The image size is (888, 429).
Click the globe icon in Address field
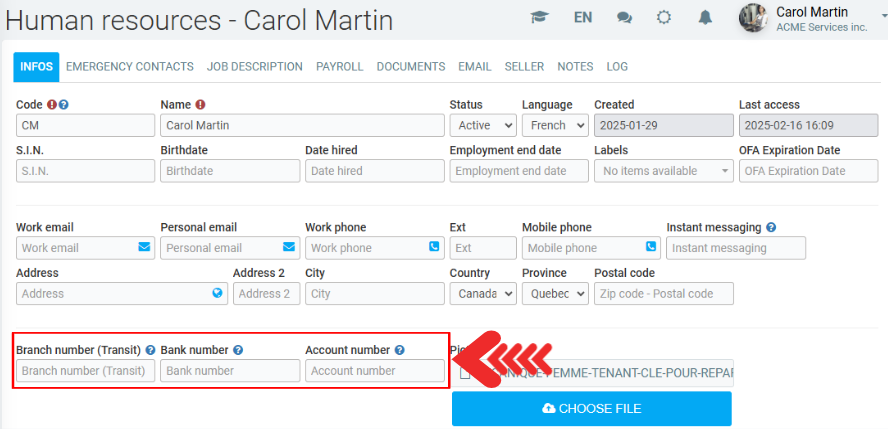tap(217, 293)
